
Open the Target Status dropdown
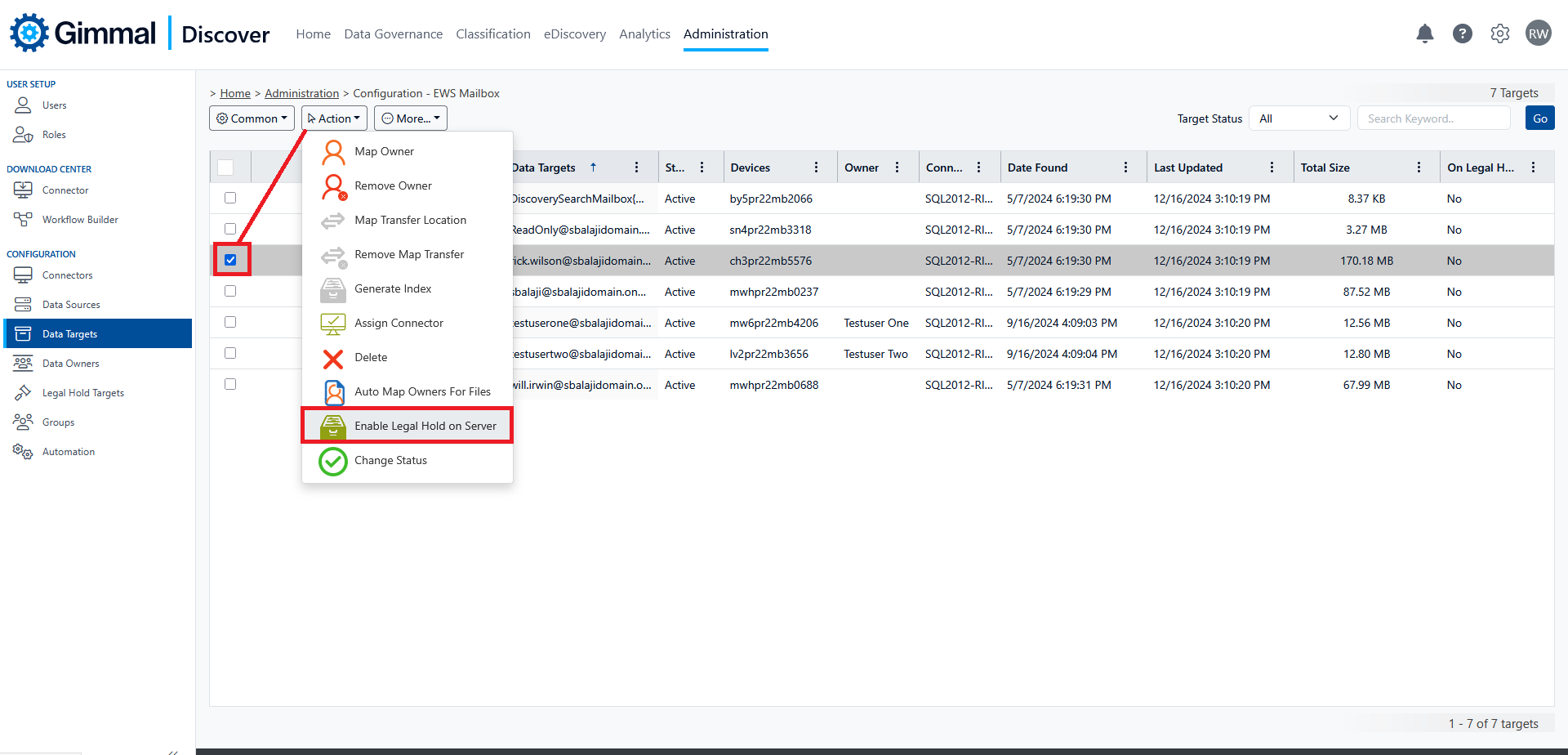pyautogui.click(x=1298, y=118)
